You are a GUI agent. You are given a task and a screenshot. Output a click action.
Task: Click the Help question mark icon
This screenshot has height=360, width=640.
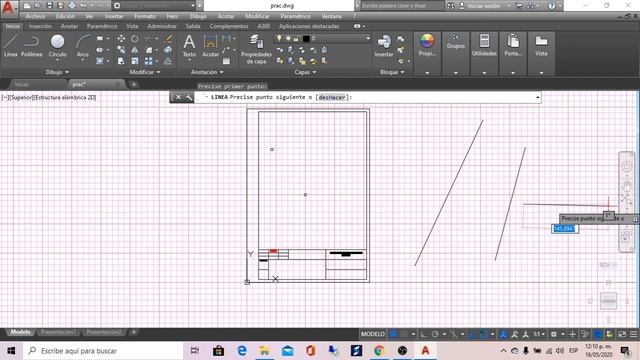click(552, 6)
